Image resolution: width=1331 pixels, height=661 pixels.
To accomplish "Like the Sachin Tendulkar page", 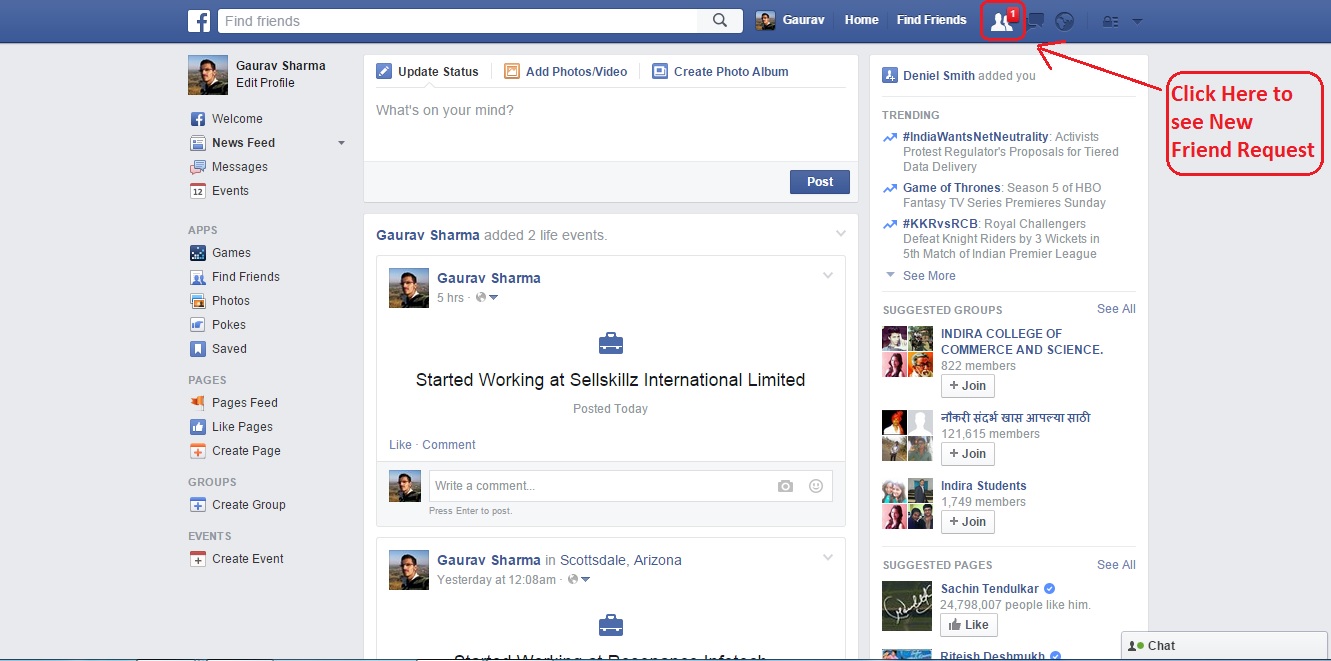I will tap(968, 625).
